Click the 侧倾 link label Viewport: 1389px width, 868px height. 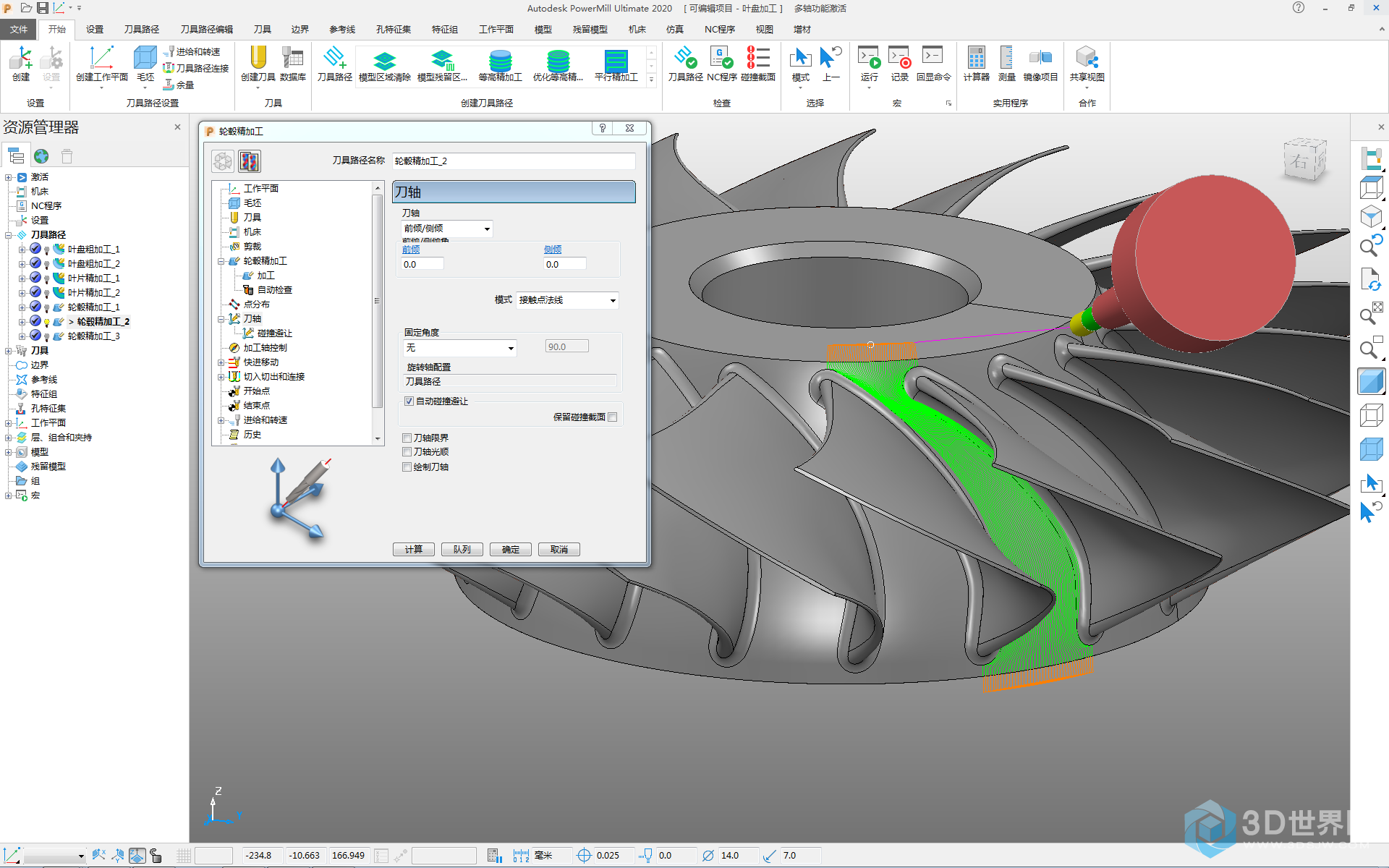pyautogui.click(x=553, y=250)
